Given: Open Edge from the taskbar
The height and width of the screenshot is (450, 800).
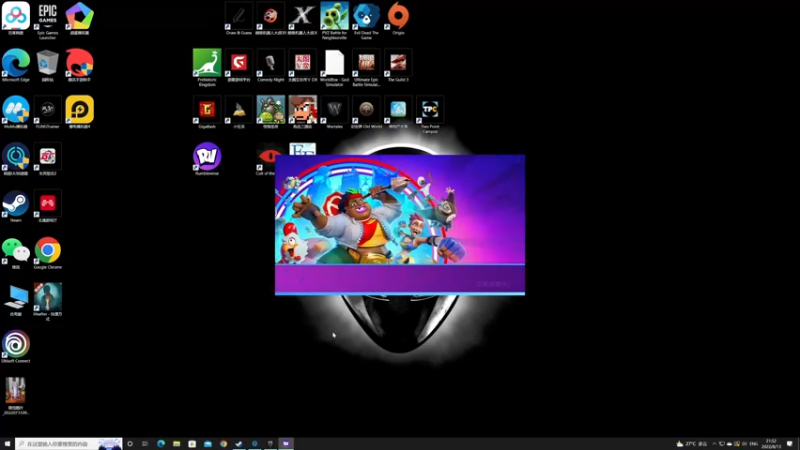Looking at the screenshot, I should pos(161,443).
